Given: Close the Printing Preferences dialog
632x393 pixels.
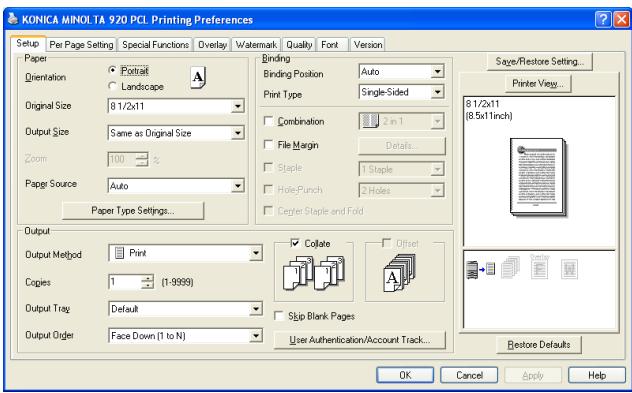Looking at the screenshot, I should click(x=621, y=19).
